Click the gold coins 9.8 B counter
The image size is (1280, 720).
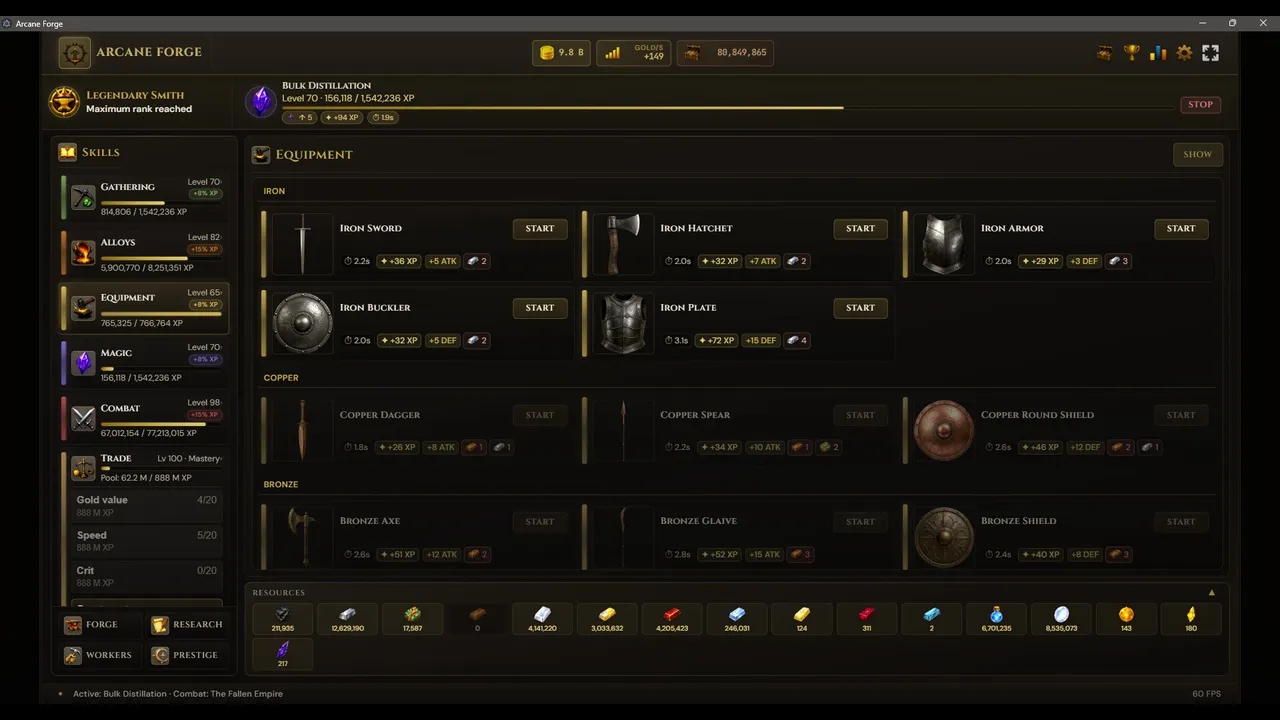pyautogui.click(x=561, y=53)
